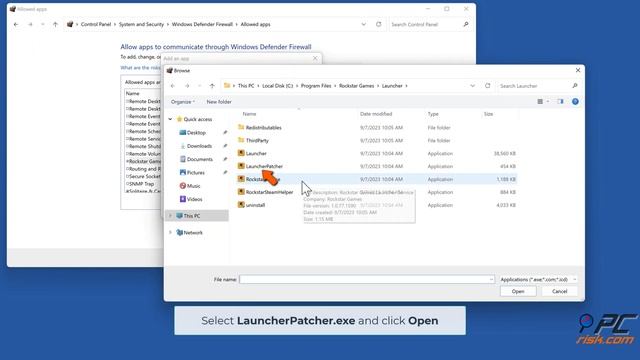Create a New folder
Viewport: 640px width, 360px height.
coord(219,102)
